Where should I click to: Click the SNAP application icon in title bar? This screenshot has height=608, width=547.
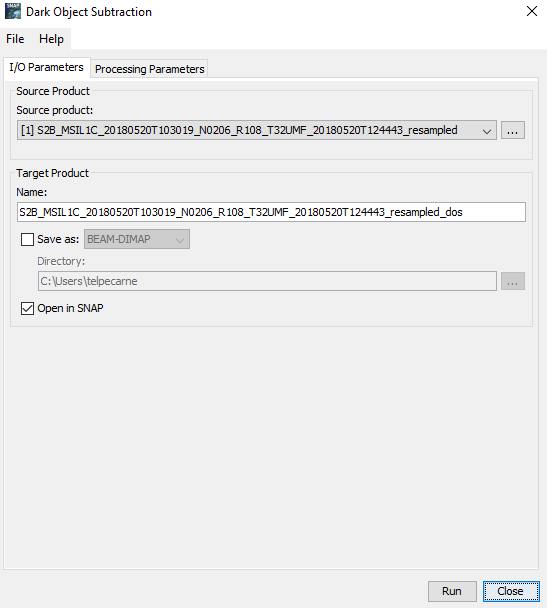tap(13, 11)
